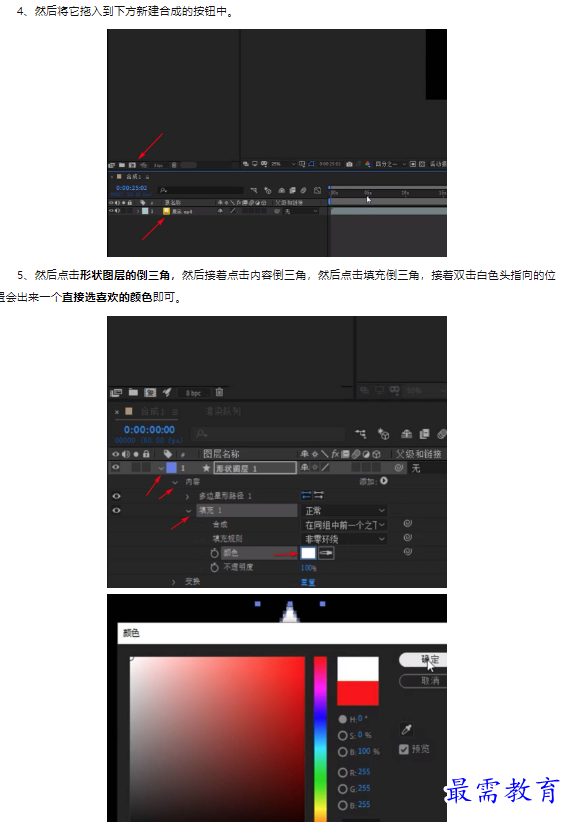Click the eyedropper beside the fill swatch

coord(326,553)
